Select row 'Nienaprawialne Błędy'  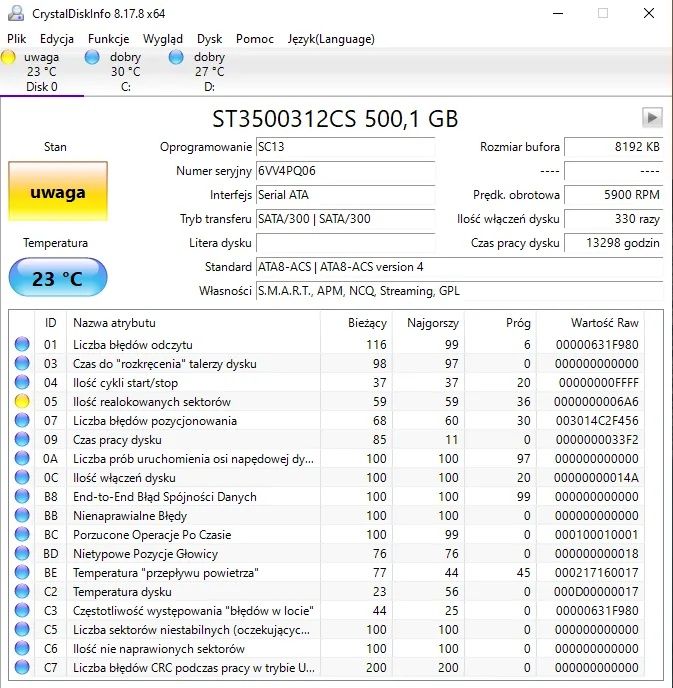[327, 516]
